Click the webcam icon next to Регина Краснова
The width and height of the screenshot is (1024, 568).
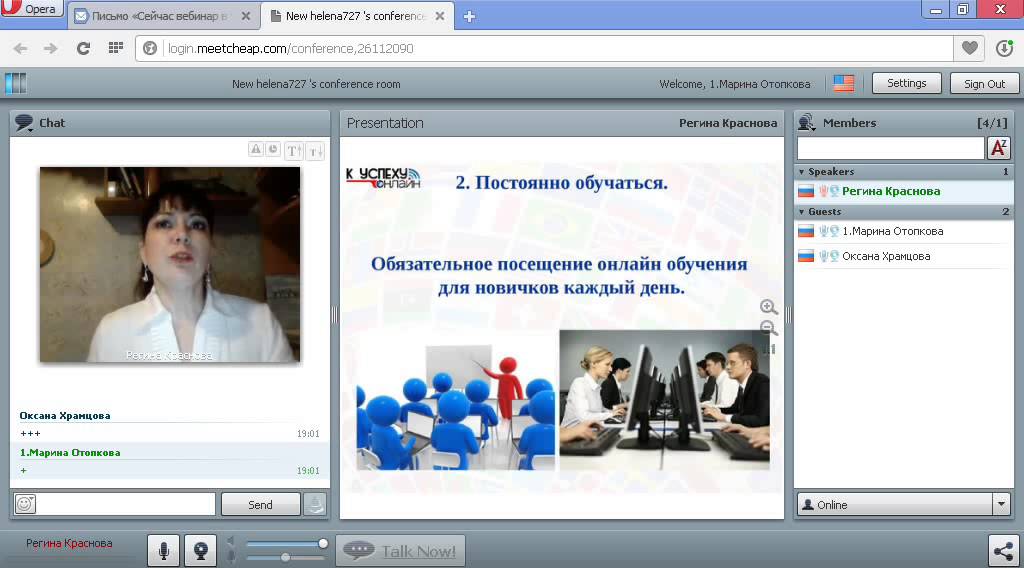pyautogui.click(x=834, y=191)
